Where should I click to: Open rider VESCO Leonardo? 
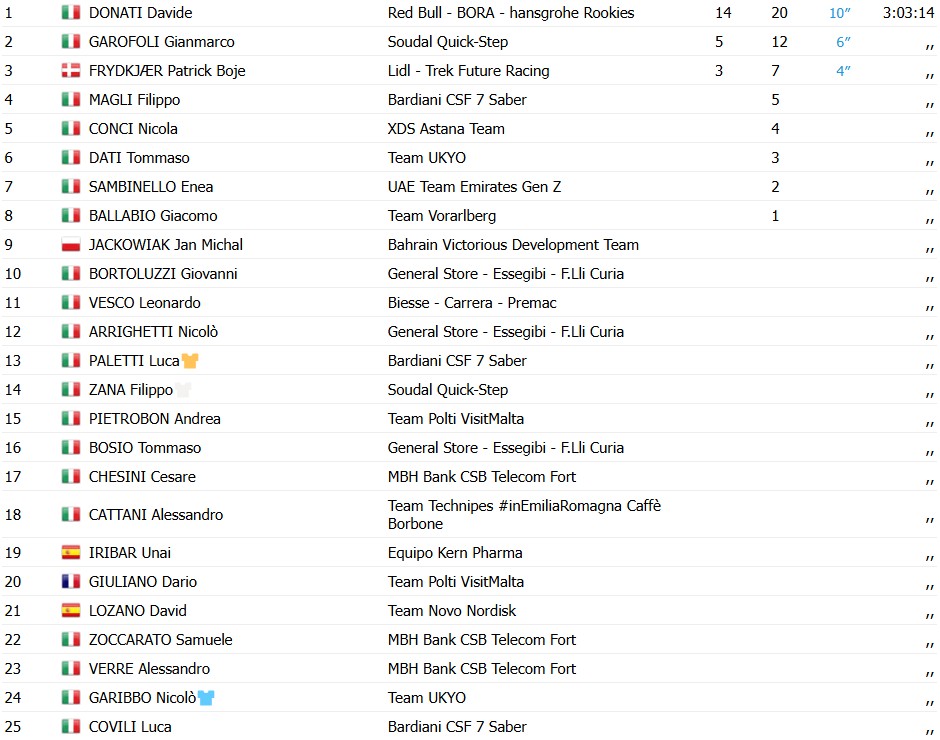[x=144, y=302]
